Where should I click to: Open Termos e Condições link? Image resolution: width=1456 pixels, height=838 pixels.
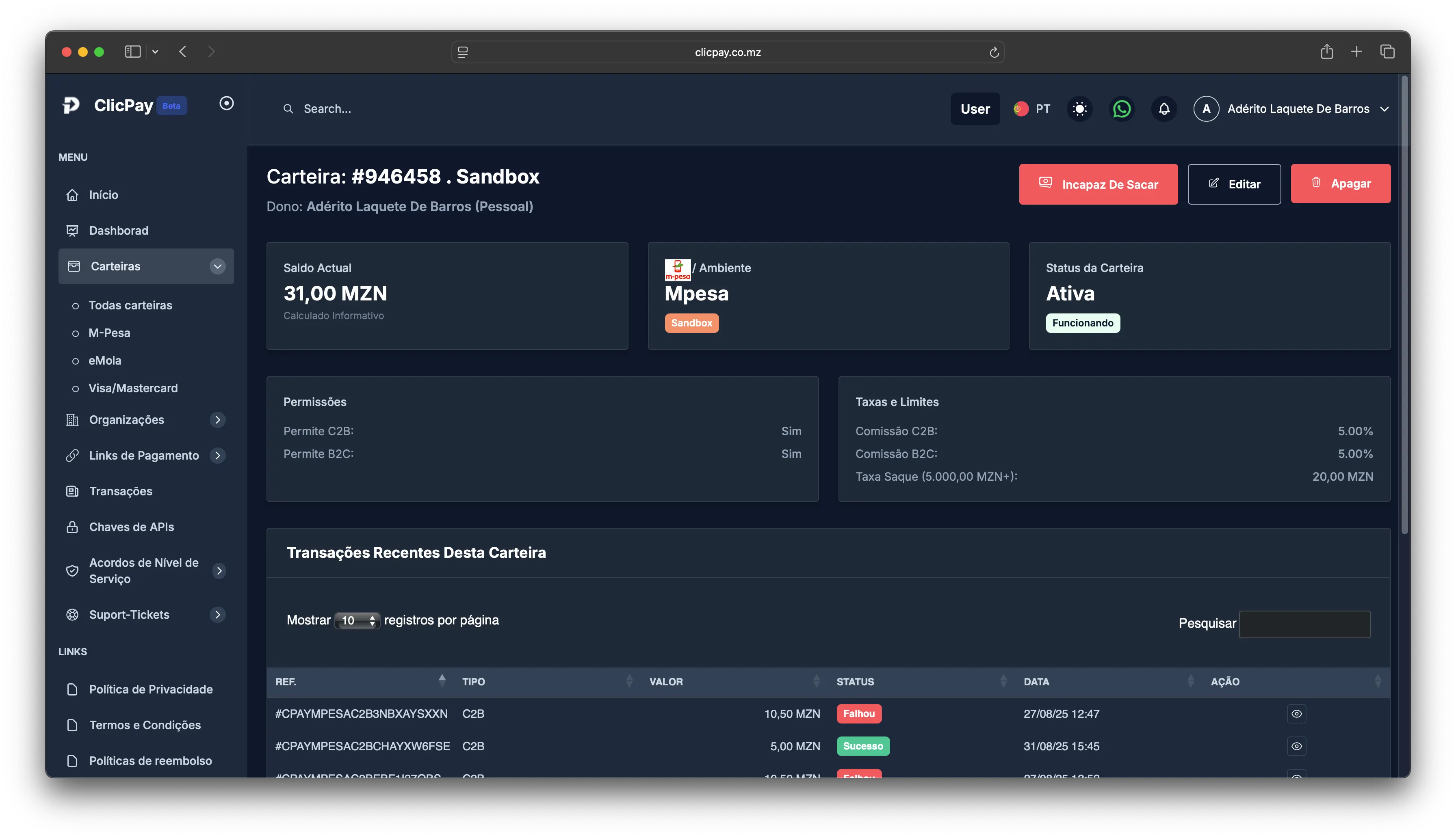145,725
